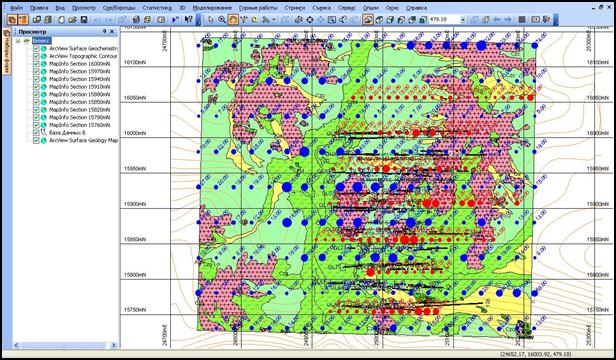Click the measuring ruler tool icon
This screenshot has height=360, width=616.
[x=266, y=19]
